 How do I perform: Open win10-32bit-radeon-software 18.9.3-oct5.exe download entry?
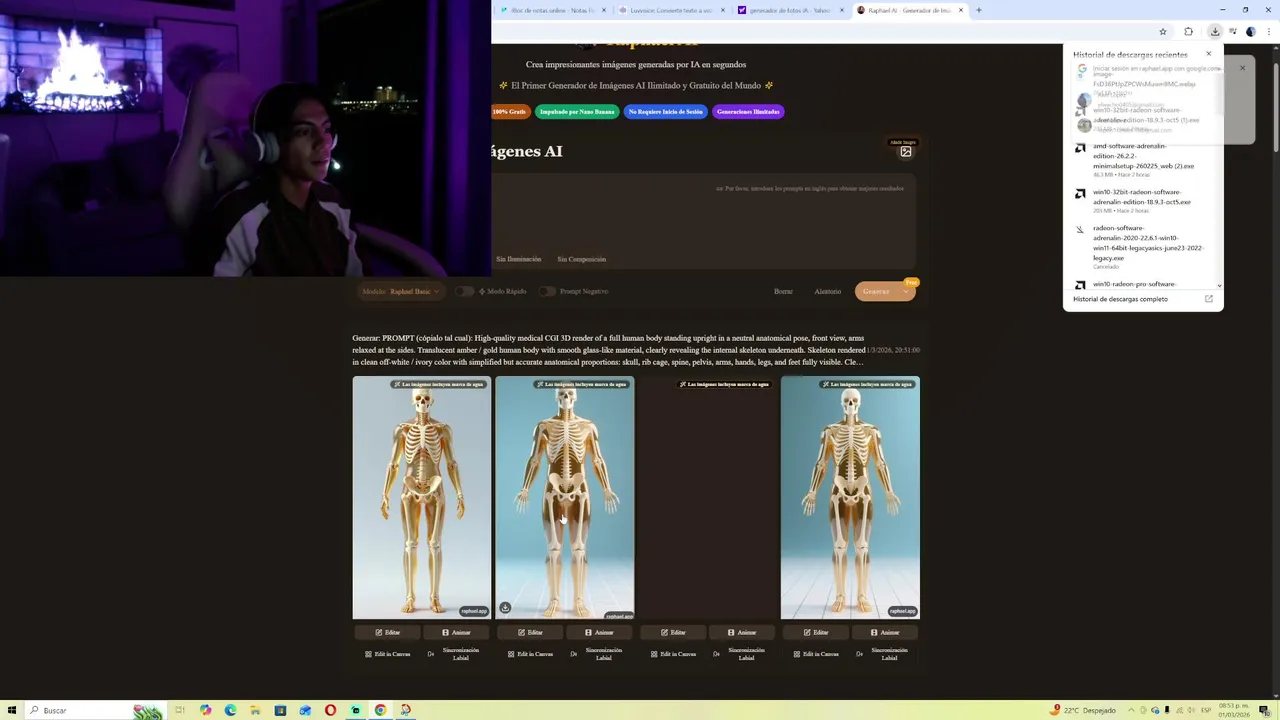pos(1143,201)
